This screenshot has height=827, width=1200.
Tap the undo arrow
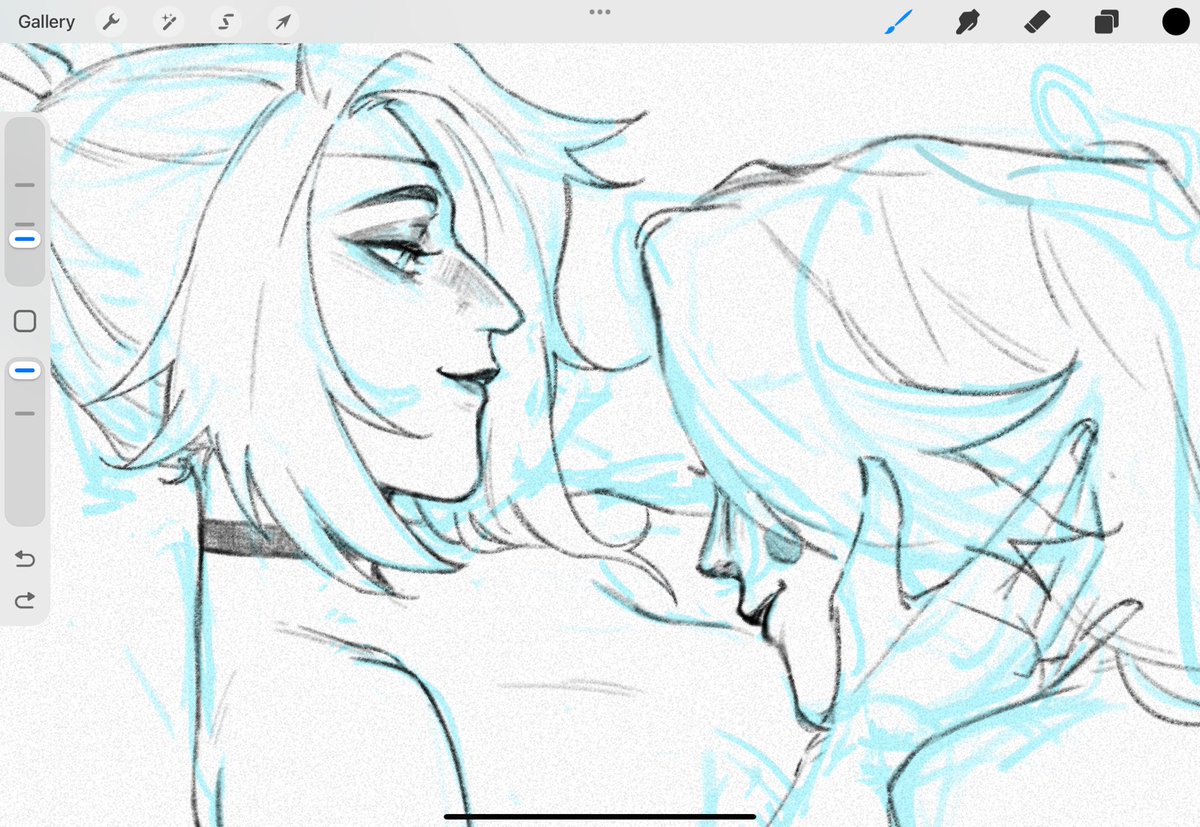24,559
